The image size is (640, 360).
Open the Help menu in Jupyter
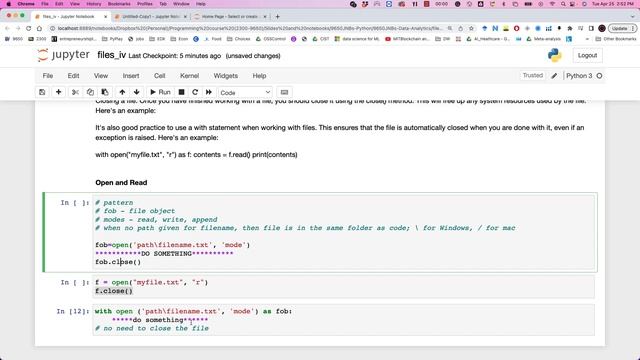pos(259,76)
